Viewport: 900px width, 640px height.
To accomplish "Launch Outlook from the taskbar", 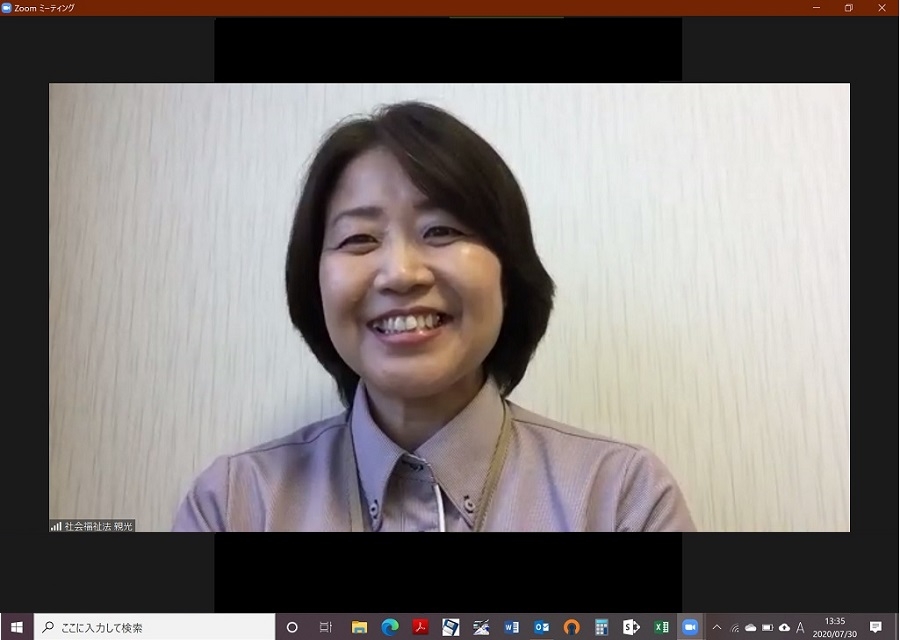I will coord(541,627).
